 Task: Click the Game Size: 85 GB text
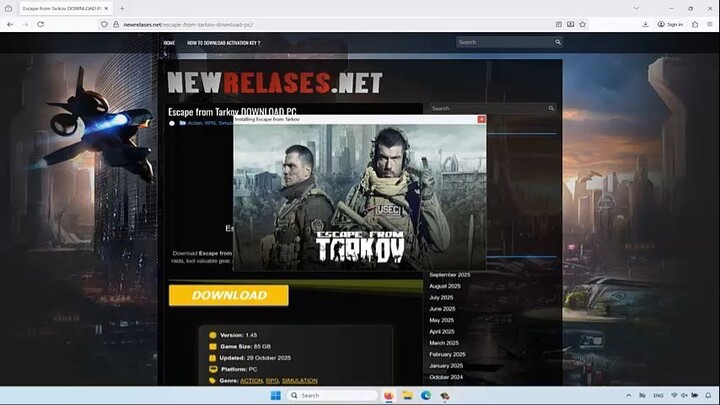tap(245, 347)
